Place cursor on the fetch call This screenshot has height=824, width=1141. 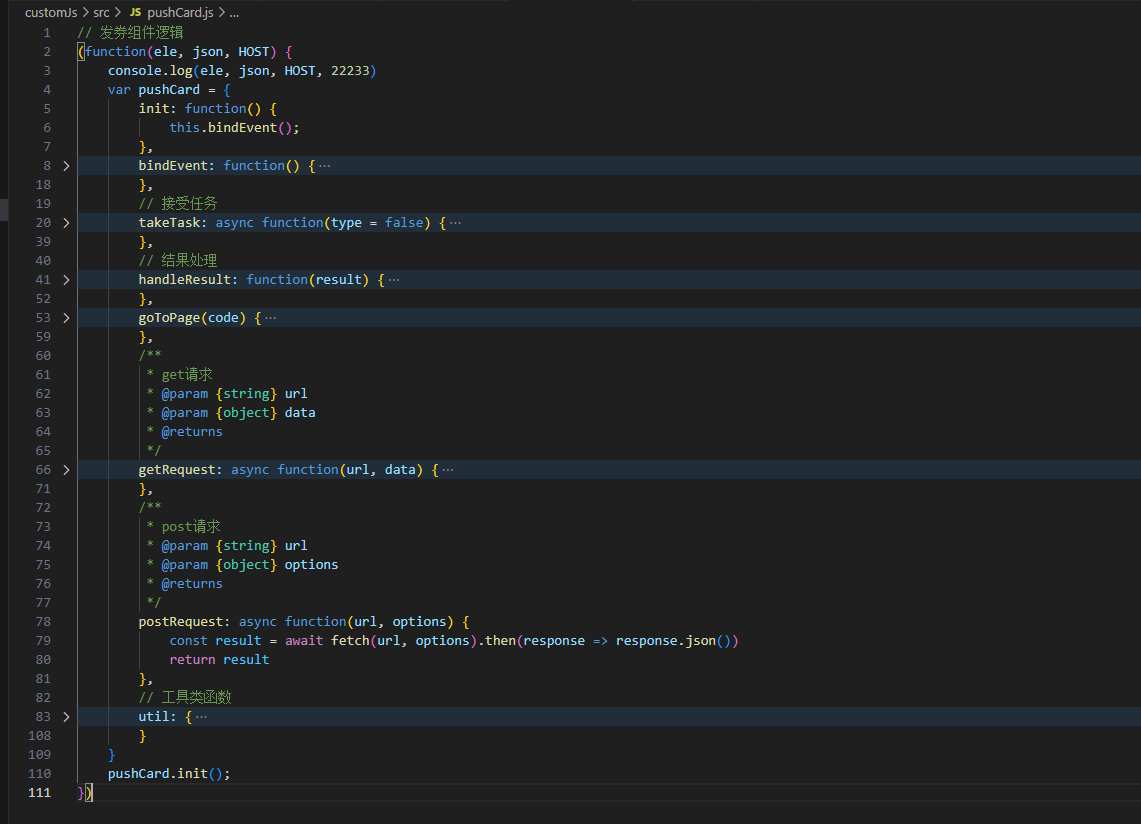350,641
